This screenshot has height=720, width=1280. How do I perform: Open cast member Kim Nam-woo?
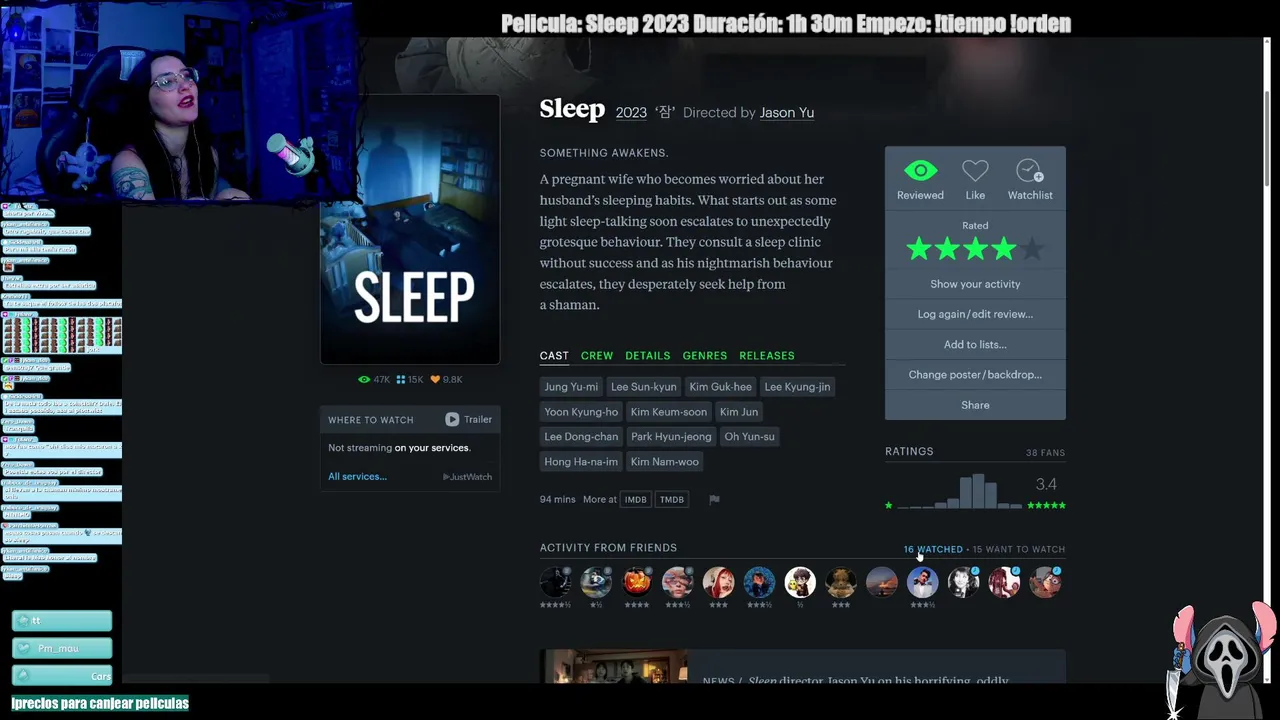665,462
